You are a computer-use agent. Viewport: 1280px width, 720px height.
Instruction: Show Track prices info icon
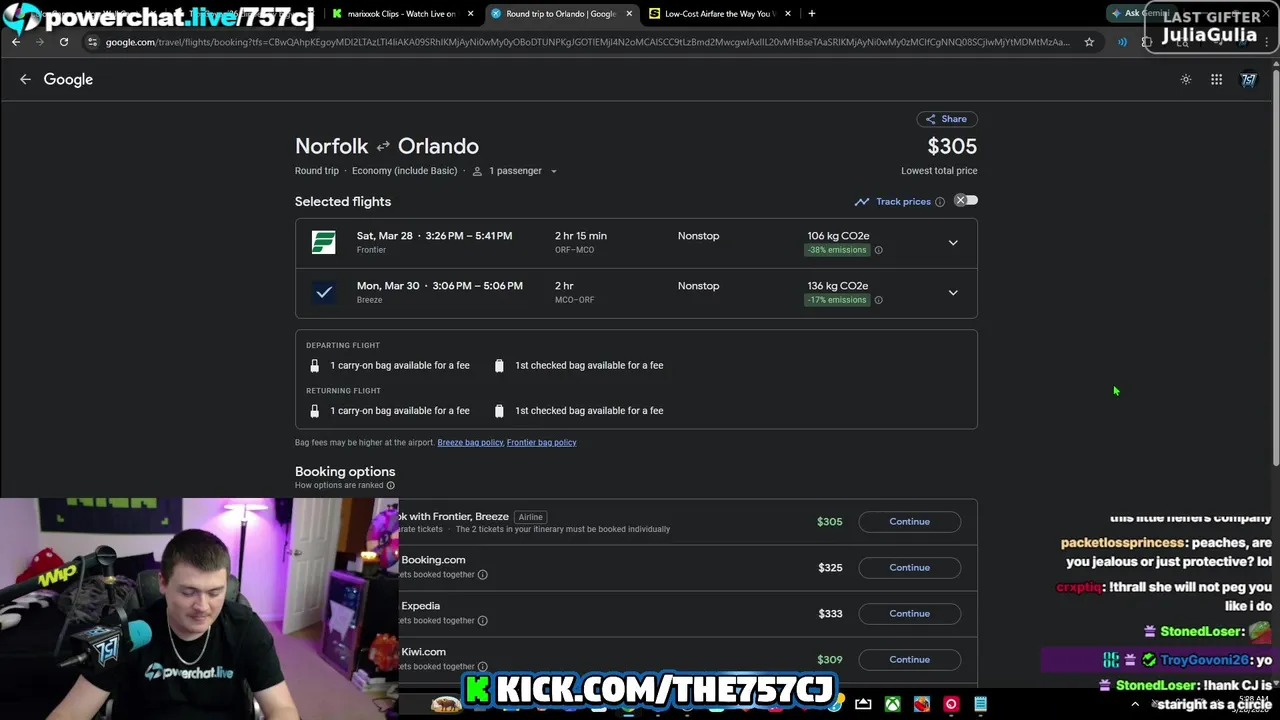point(939,202)
